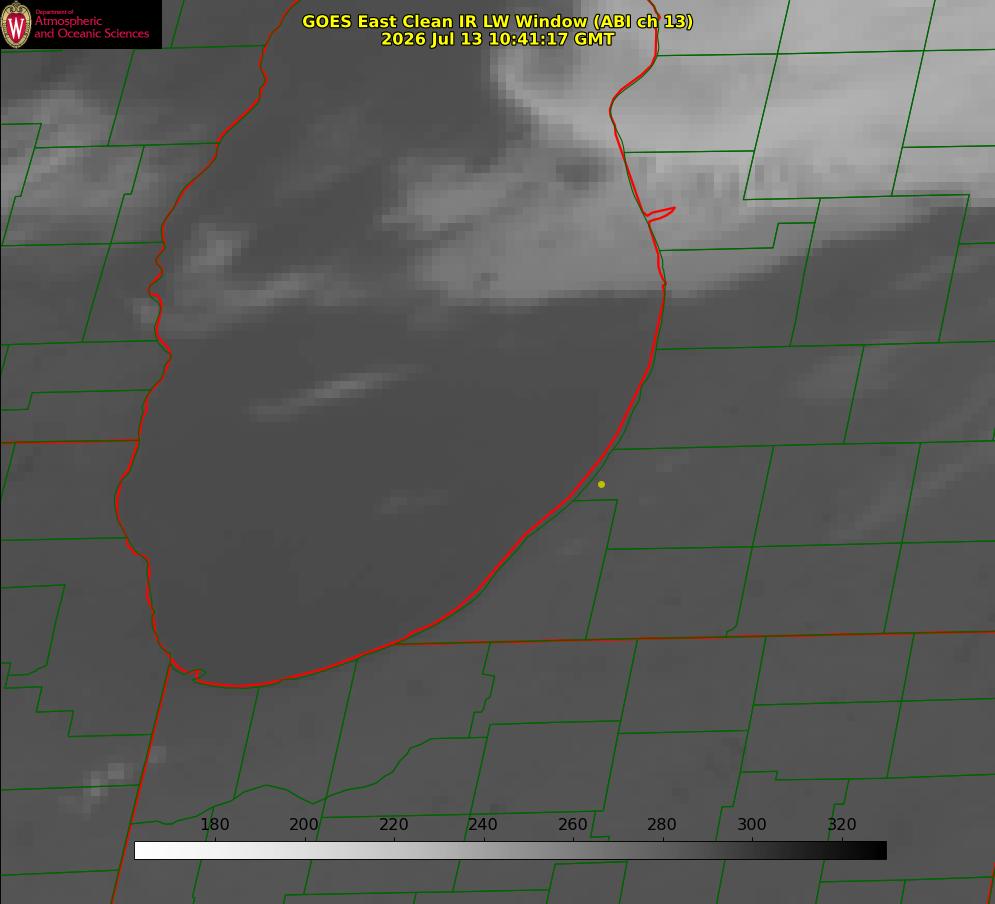Click the 260 colorbar tick label
995x904 pixels.
(572, 824)
